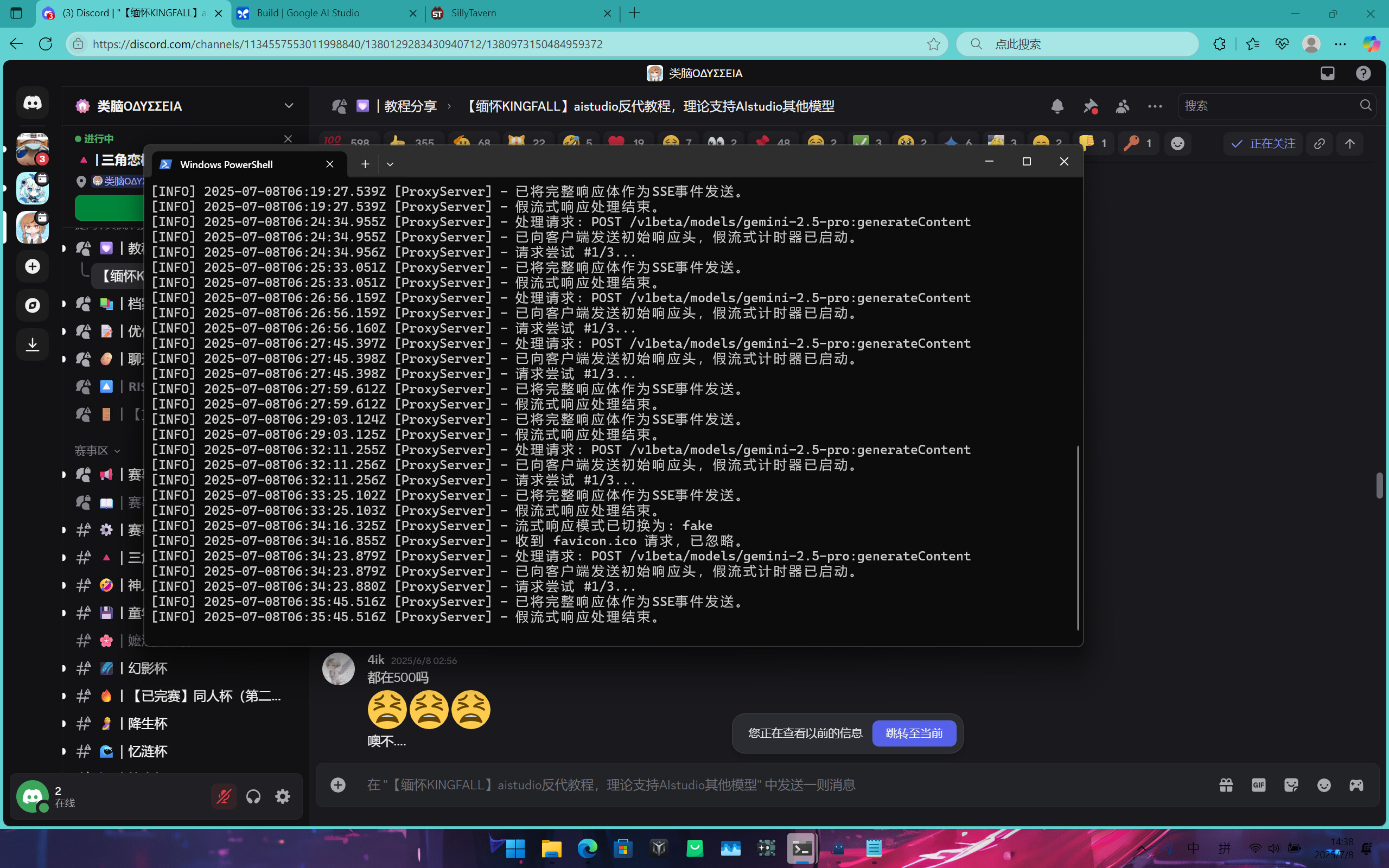Open Discord direct messages home icon
1389x868 pixels.
(x=32, y=103)
